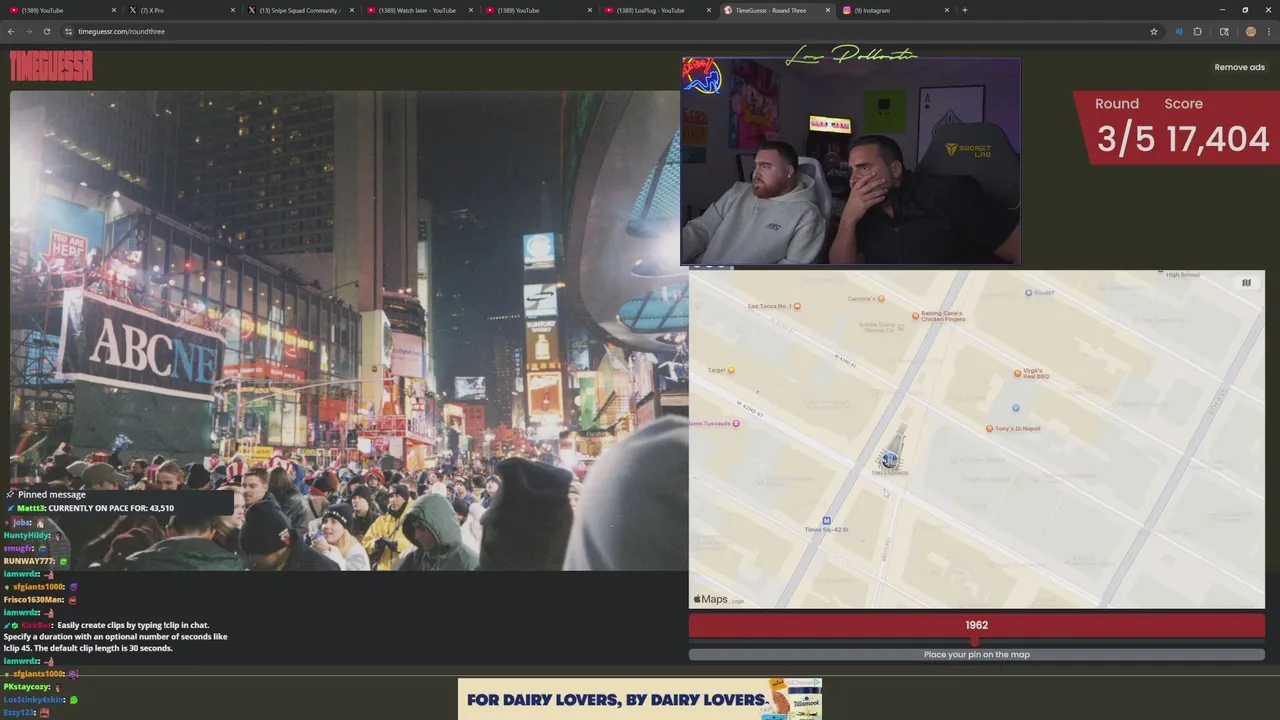Click the Score 17,404 display

point(1217,128)
